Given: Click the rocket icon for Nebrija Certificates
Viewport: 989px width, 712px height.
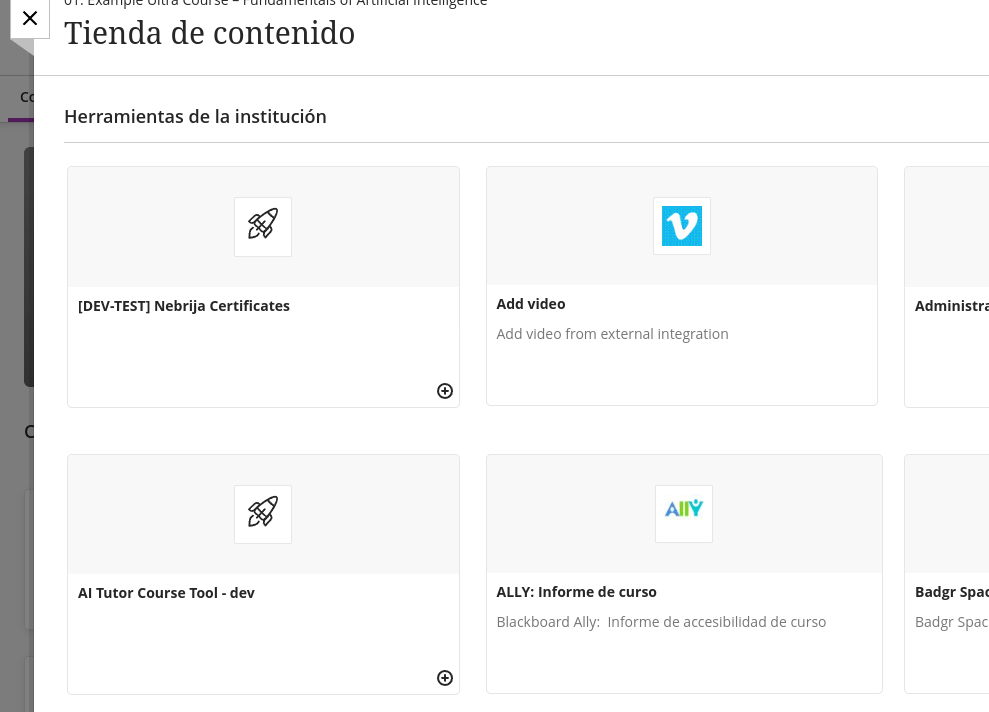Looking at the screenshot, I should pos(263,226).
